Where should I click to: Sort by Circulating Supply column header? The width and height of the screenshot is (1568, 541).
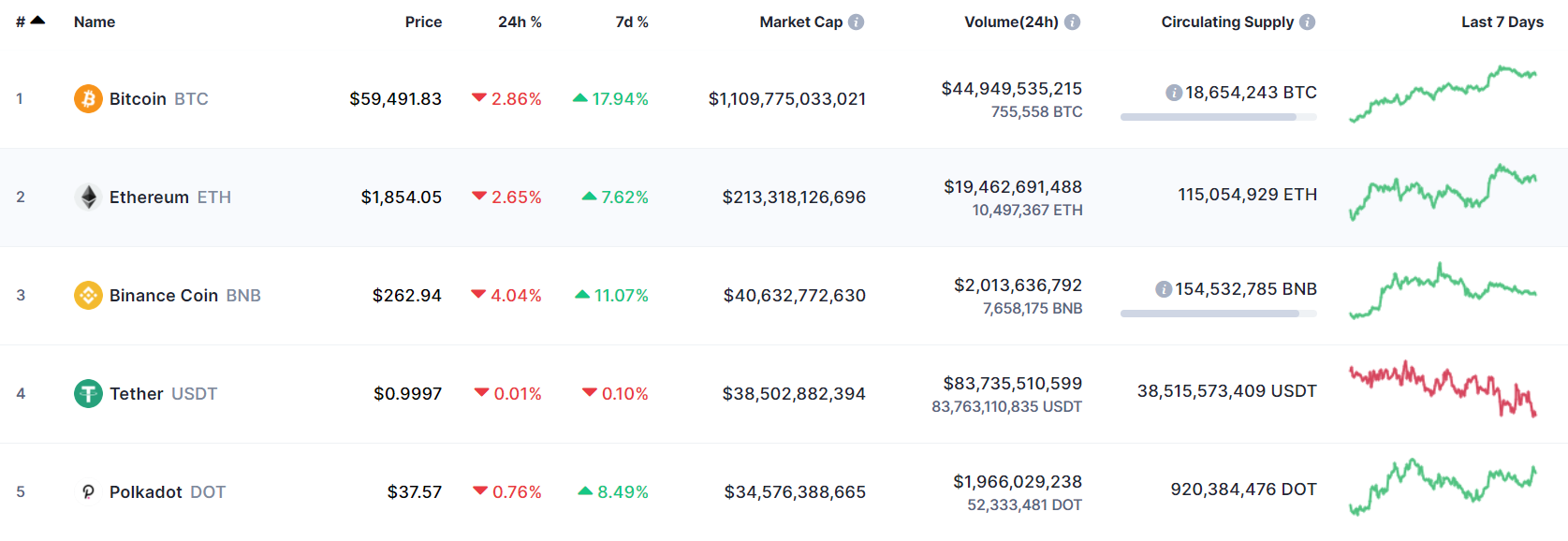coord(1227,22)
